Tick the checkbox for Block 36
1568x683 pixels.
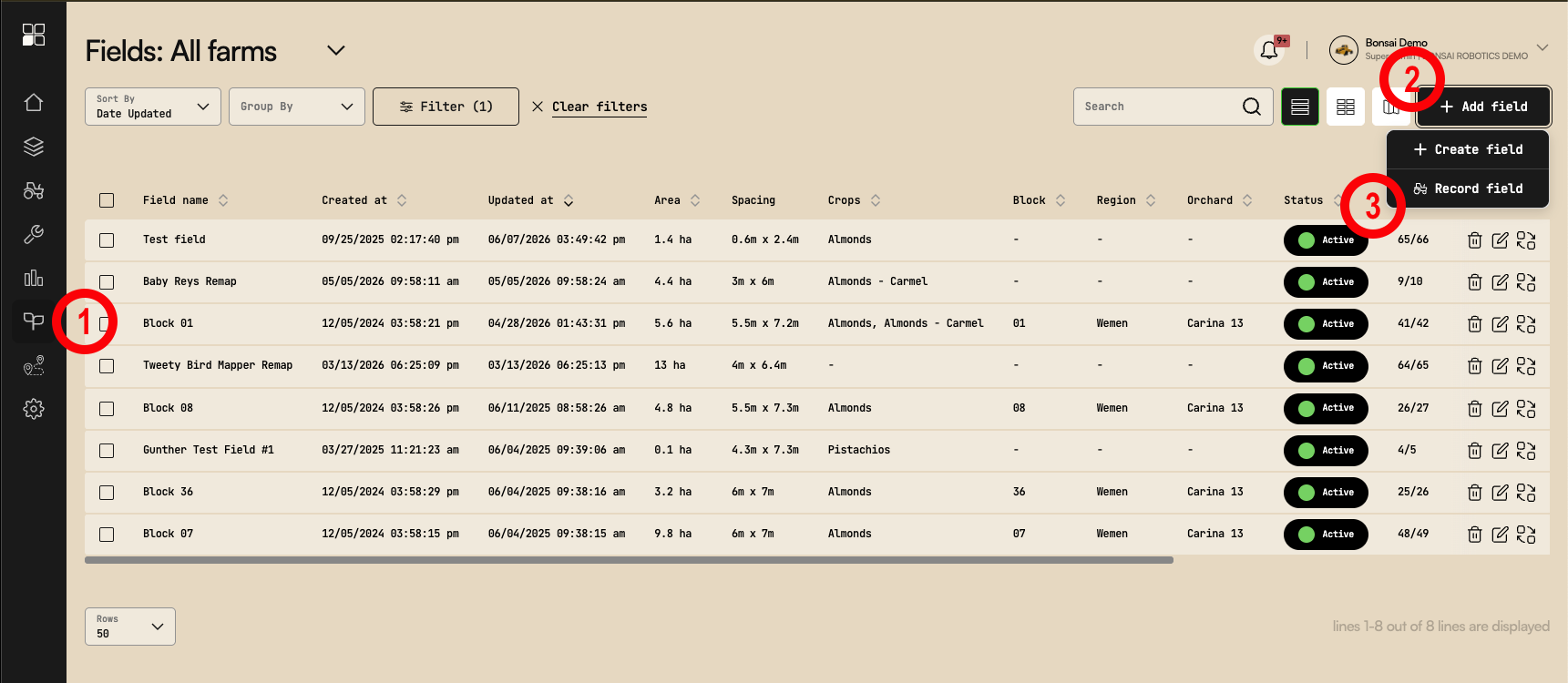click(107, 493)
